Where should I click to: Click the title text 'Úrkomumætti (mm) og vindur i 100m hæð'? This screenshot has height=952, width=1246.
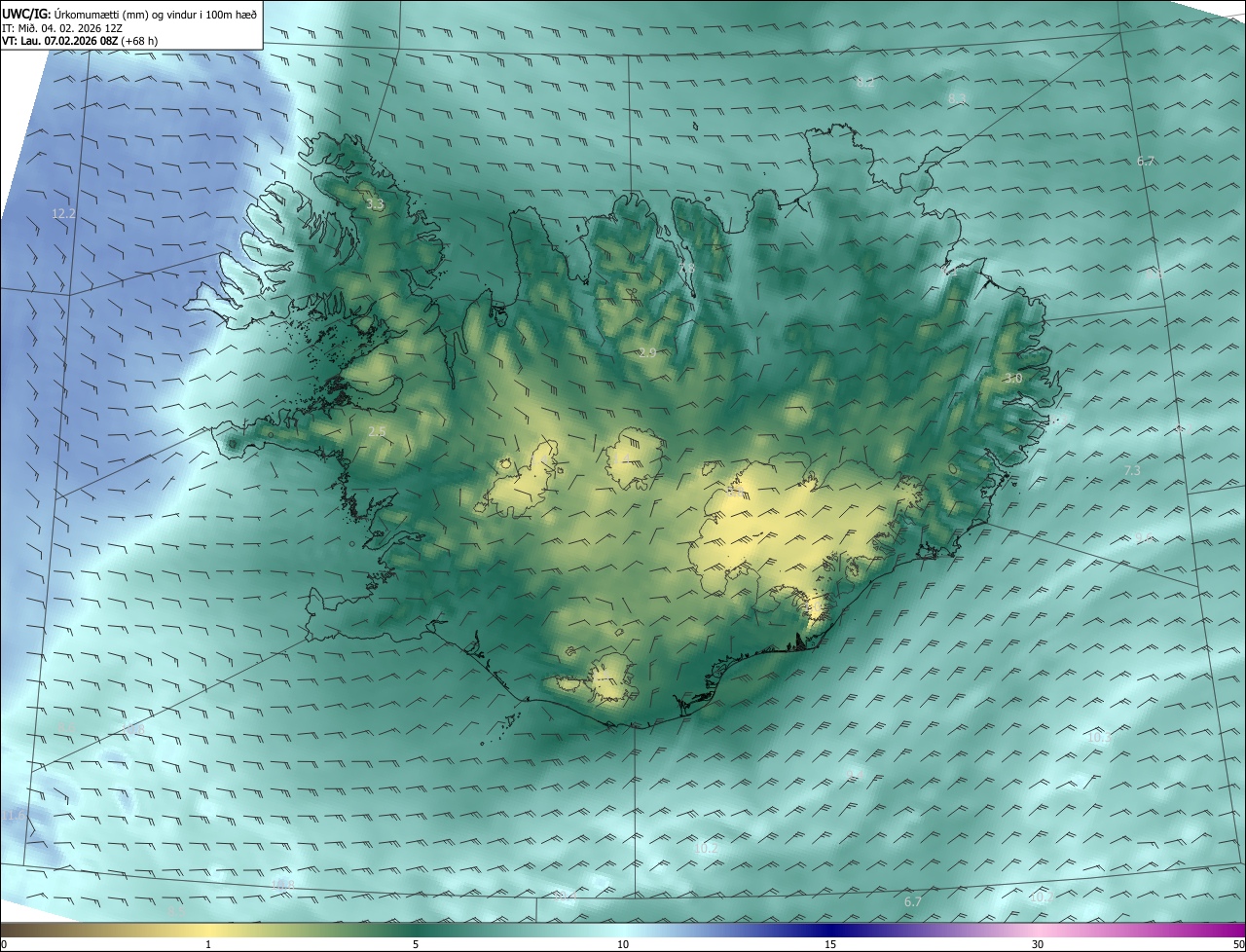[x=154, y=14]
